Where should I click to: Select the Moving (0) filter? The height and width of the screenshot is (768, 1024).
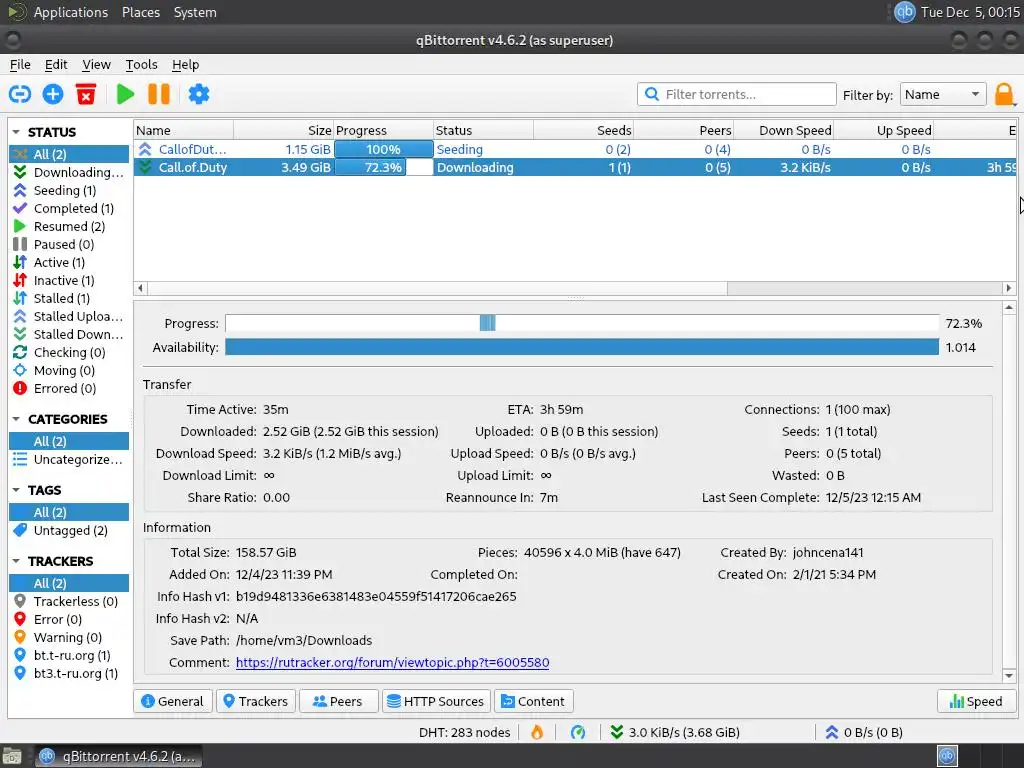(x=69, y=370)
